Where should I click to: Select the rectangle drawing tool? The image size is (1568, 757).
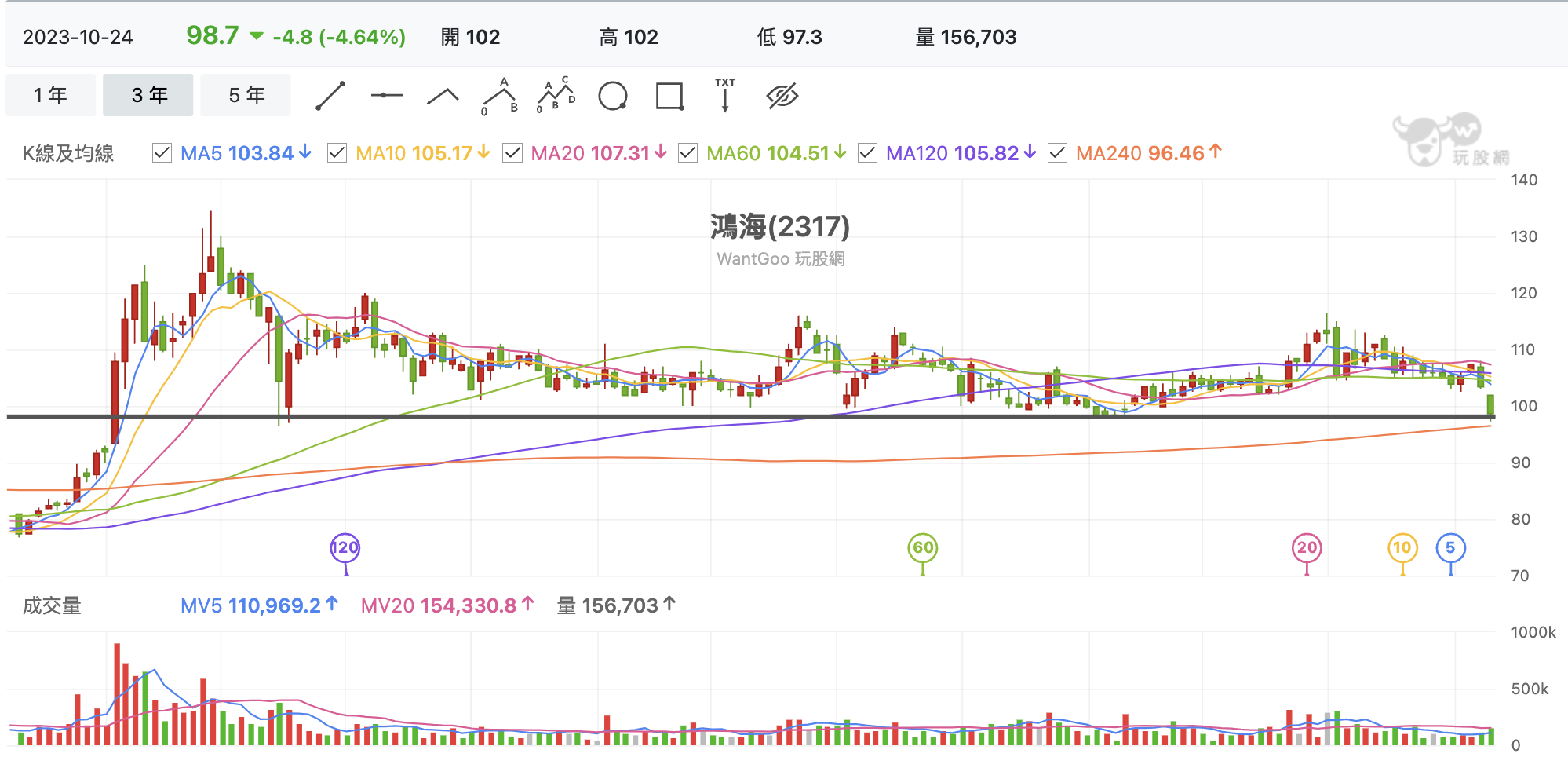(669, 96)
